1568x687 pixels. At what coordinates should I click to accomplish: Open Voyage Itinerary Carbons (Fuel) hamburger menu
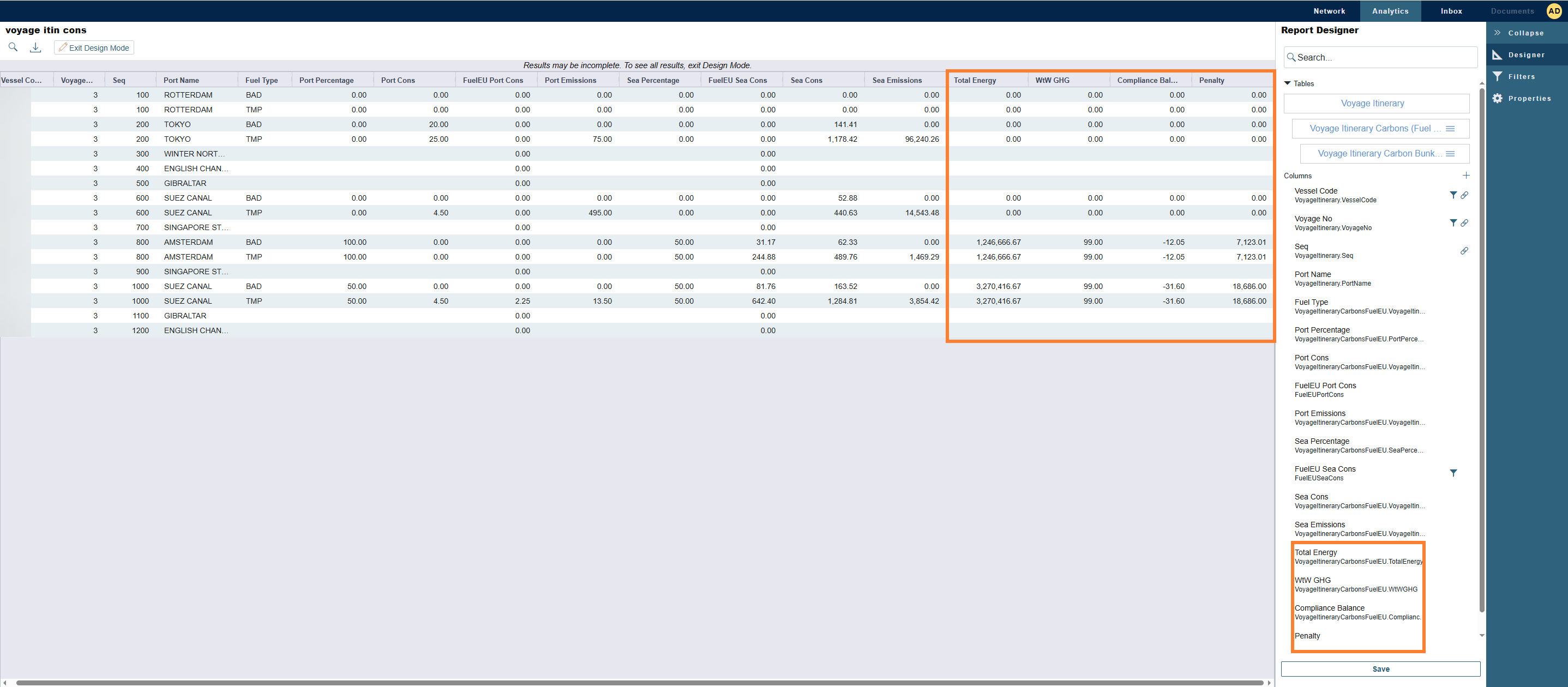(1450, 128)
